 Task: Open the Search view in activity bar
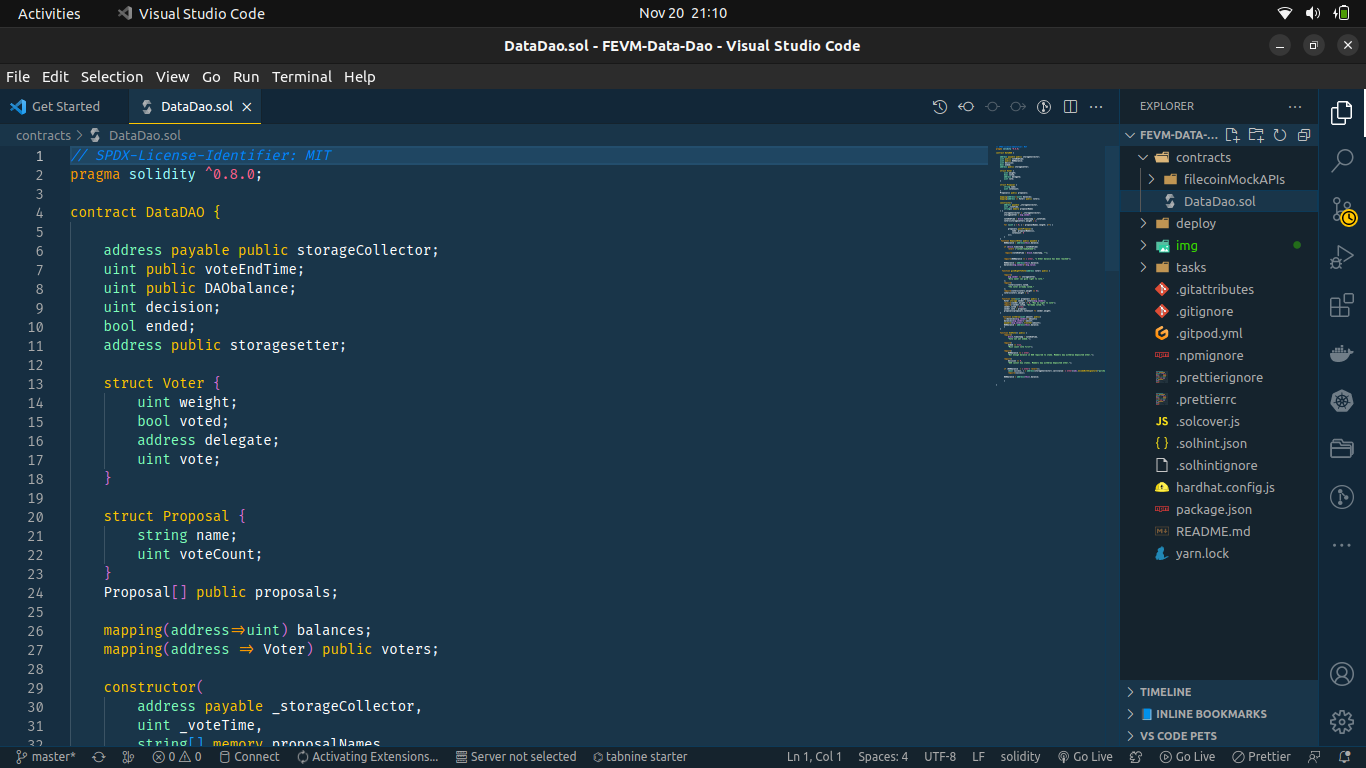1342,160
